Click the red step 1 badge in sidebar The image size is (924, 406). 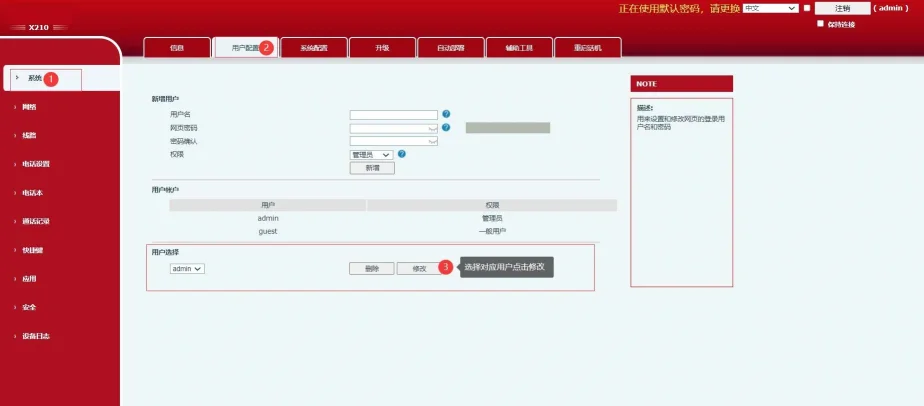(52, 78)
